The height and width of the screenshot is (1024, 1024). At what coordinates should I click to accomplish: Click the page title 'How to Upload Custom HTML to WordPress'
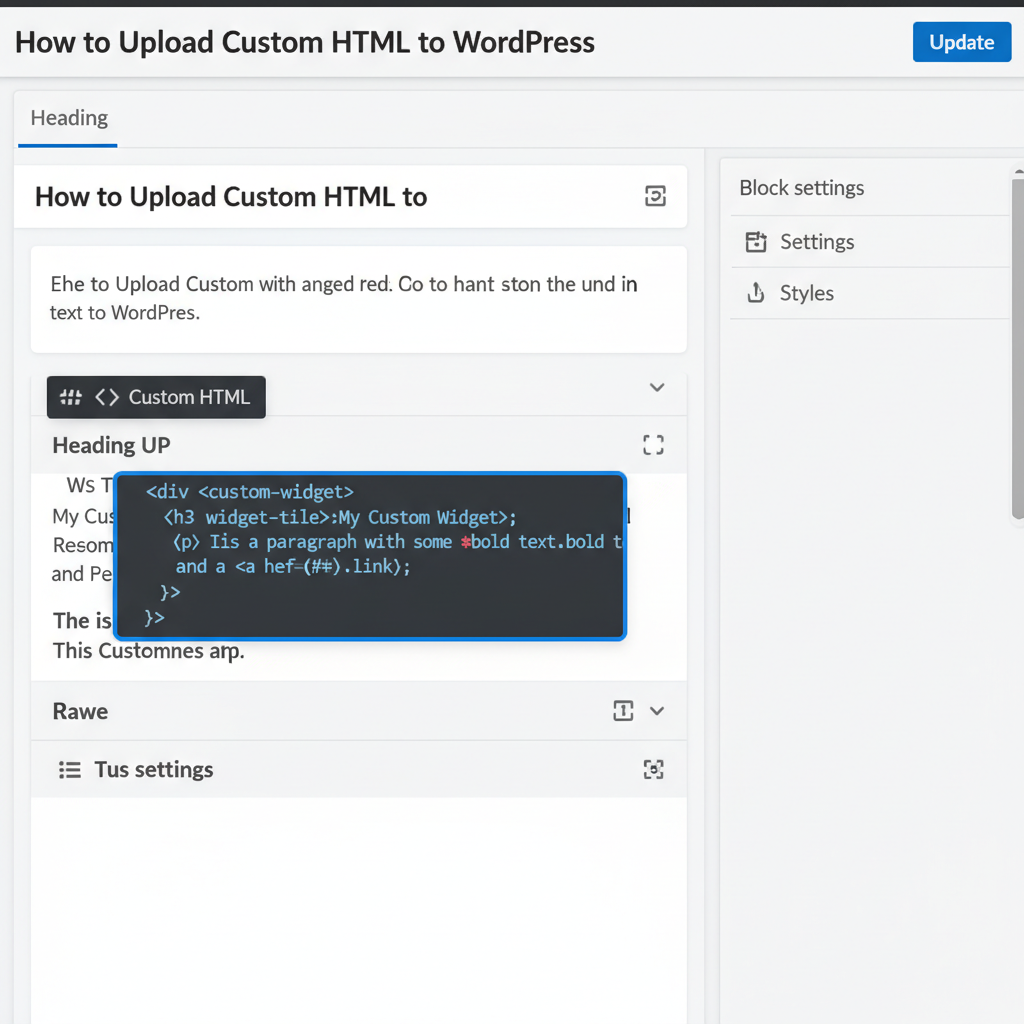click(305, 42)
